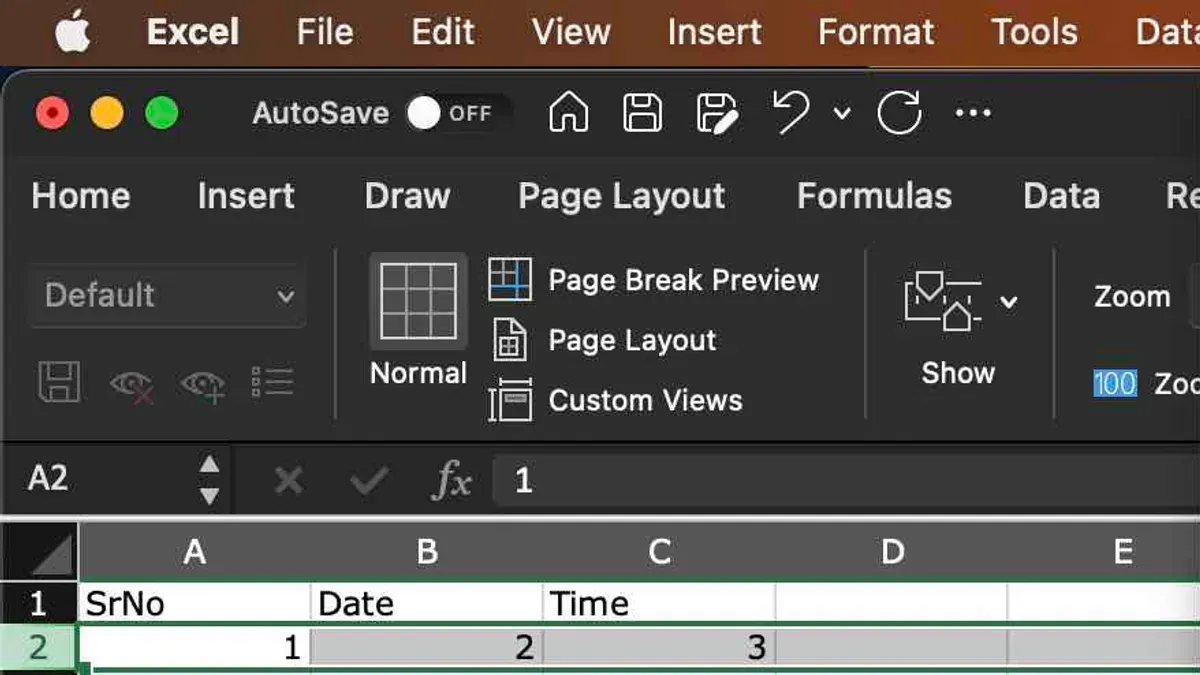Click the Zoom to 100 percent icon
This screenshot has height=675, width=1200.
pos(1115,384)
